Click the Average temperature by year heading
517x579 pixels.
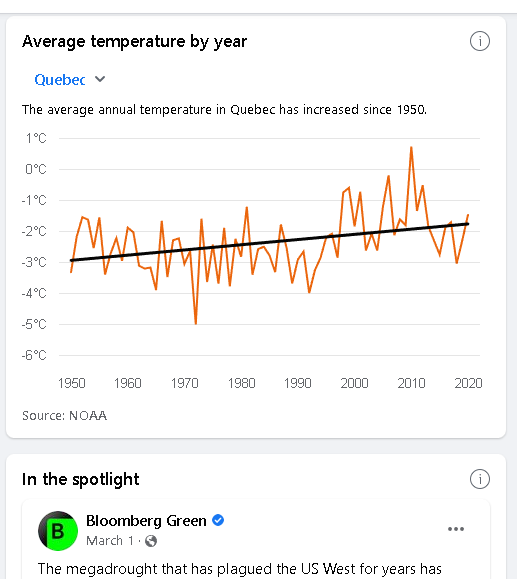click(134, 41)
